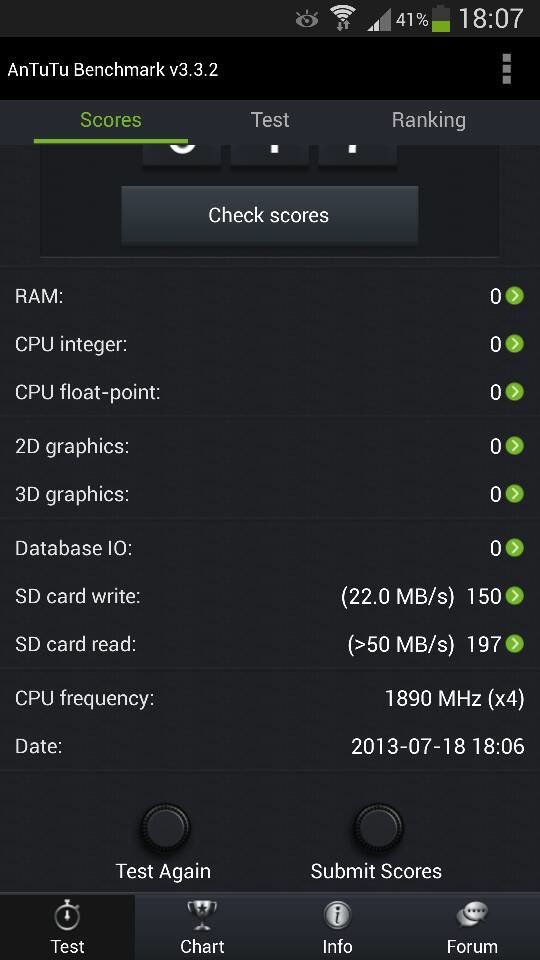This screenshot has height=960, width=540.
Task: Expand CPU float-point score arrow
Action: pos(515,392)
